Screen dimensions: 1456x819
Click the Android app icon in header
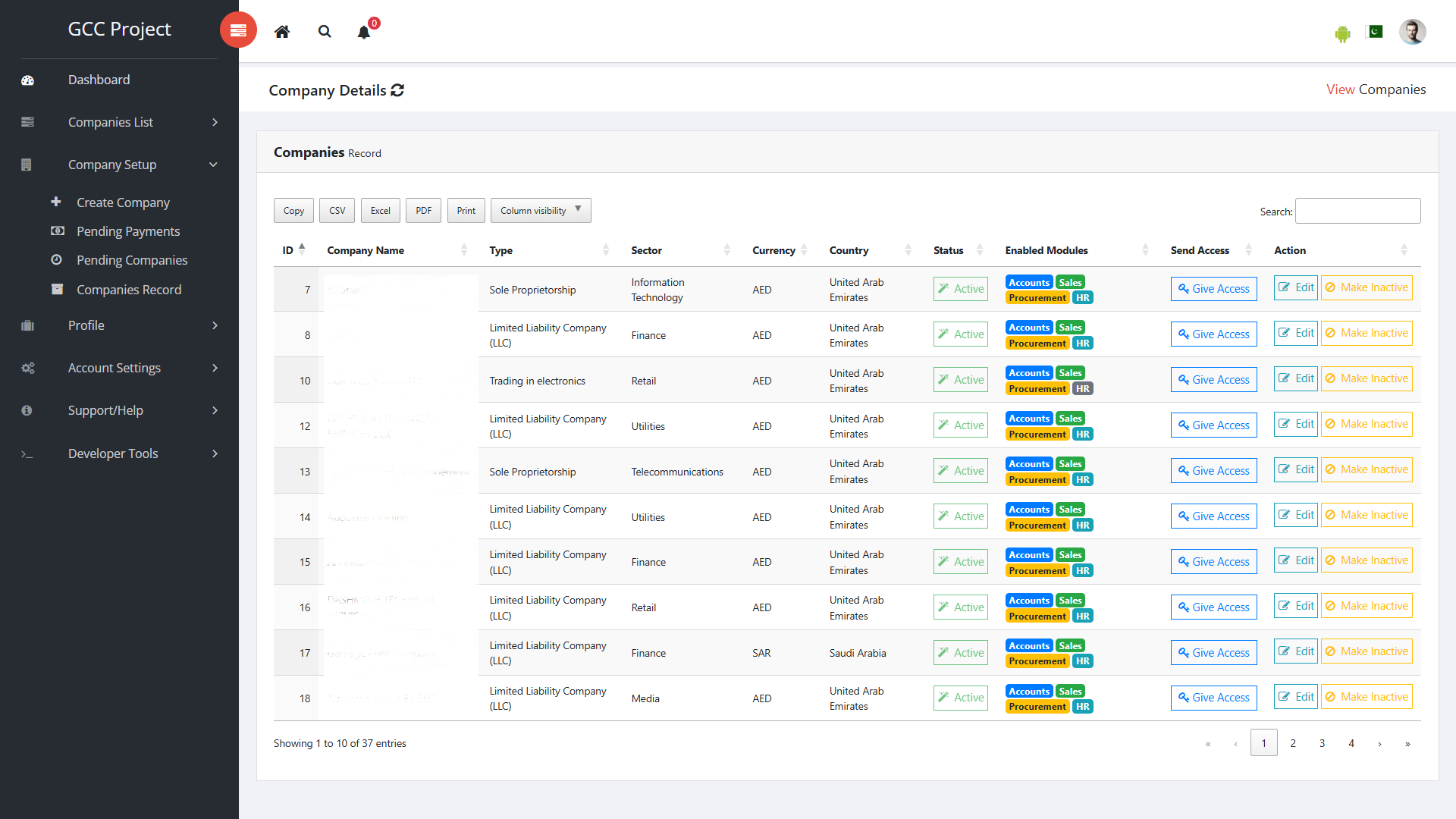coord(1342,33)
